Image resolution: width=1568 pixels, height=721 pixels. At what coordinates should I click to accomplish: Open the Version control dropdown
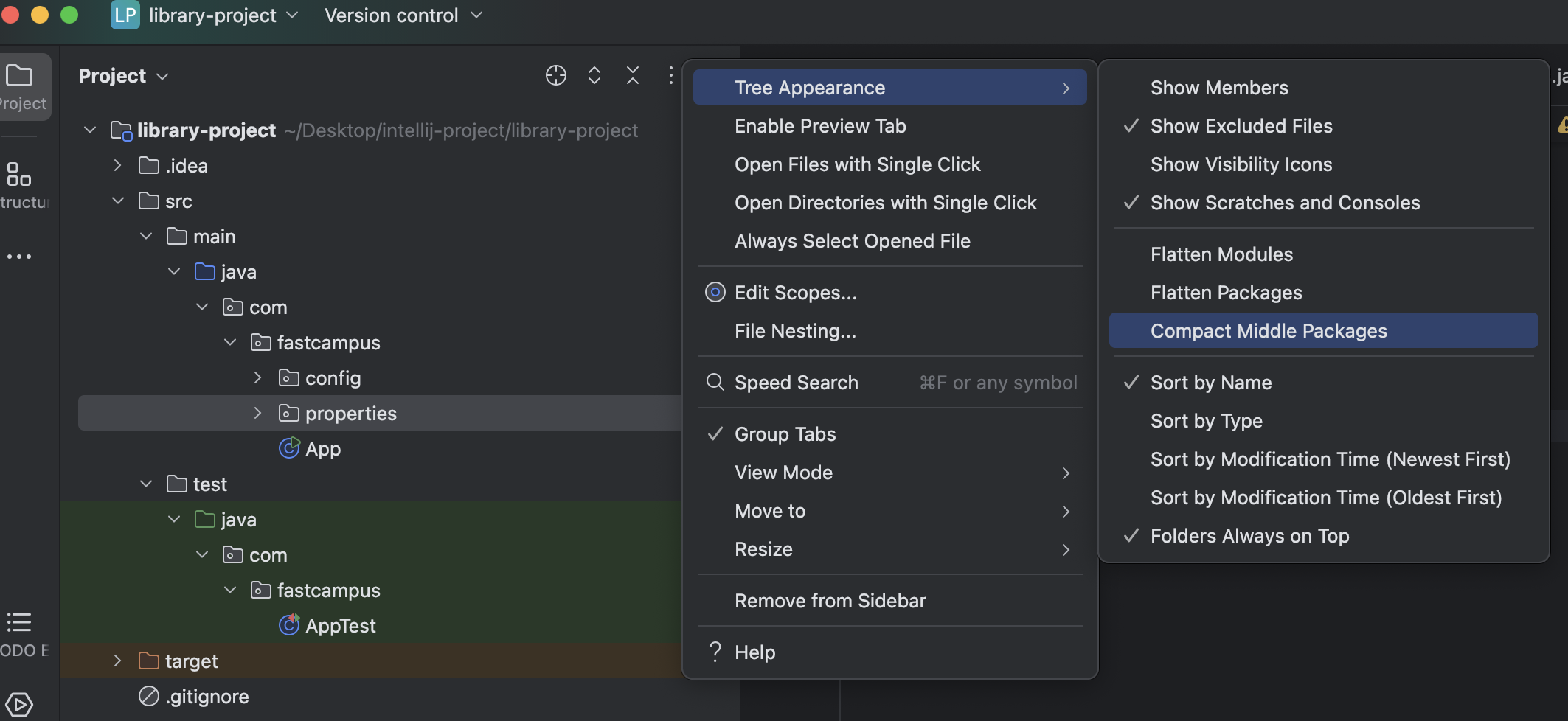tap(403, 15)
